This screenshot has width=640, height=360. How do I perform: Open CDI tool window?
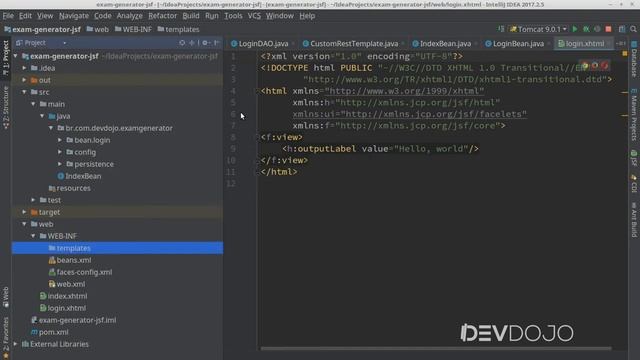coord(634,183)
